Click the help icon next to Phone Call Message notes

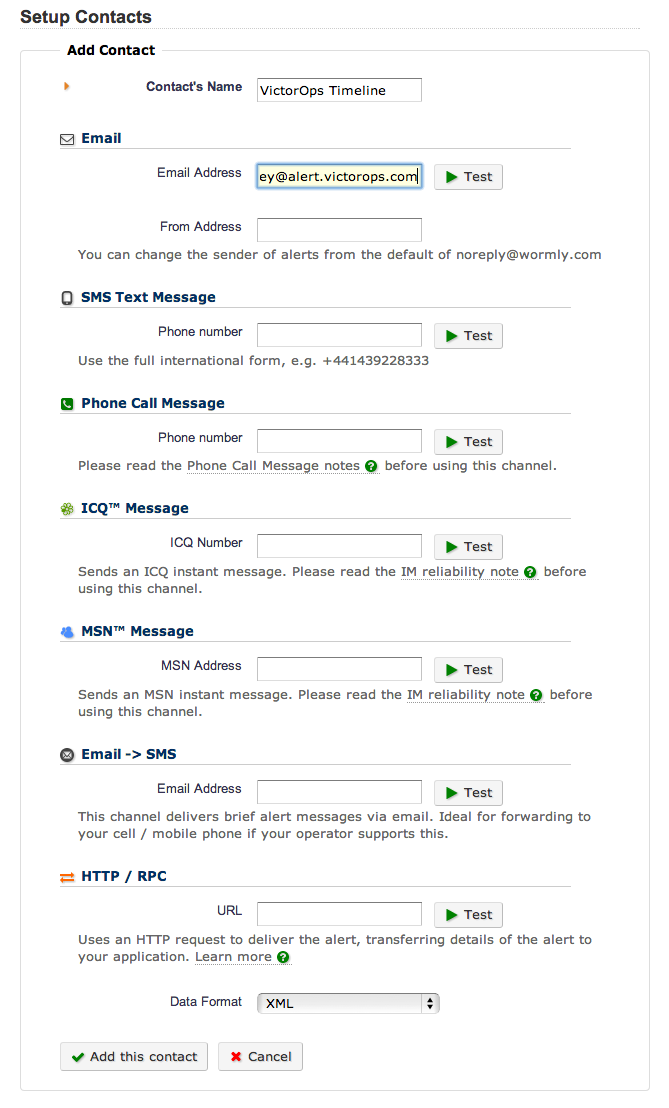pyautogui.click(x=371, y=466)
